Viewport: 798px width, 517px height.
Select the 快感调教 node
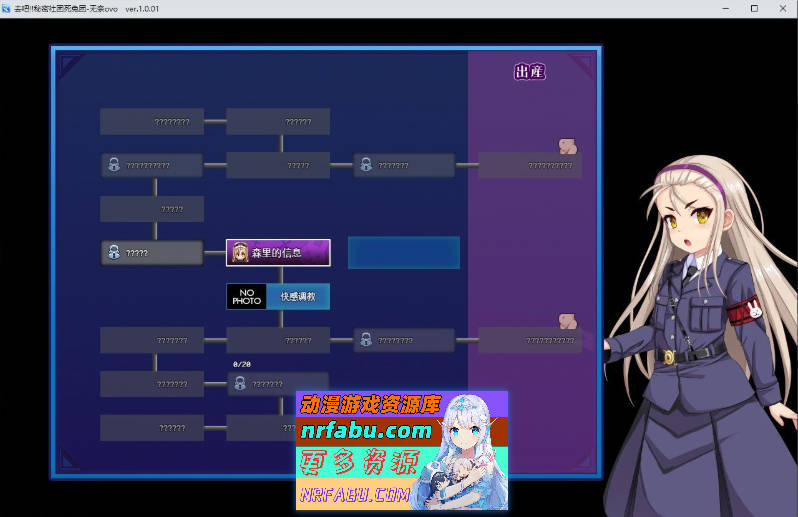click(298, 297)
